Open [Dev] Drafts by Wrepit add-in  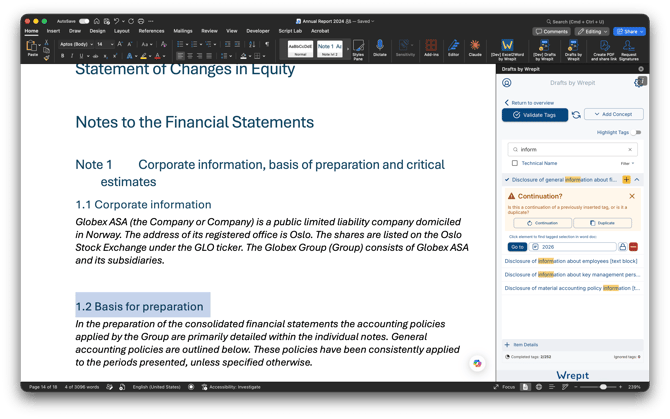coord(544,50)
